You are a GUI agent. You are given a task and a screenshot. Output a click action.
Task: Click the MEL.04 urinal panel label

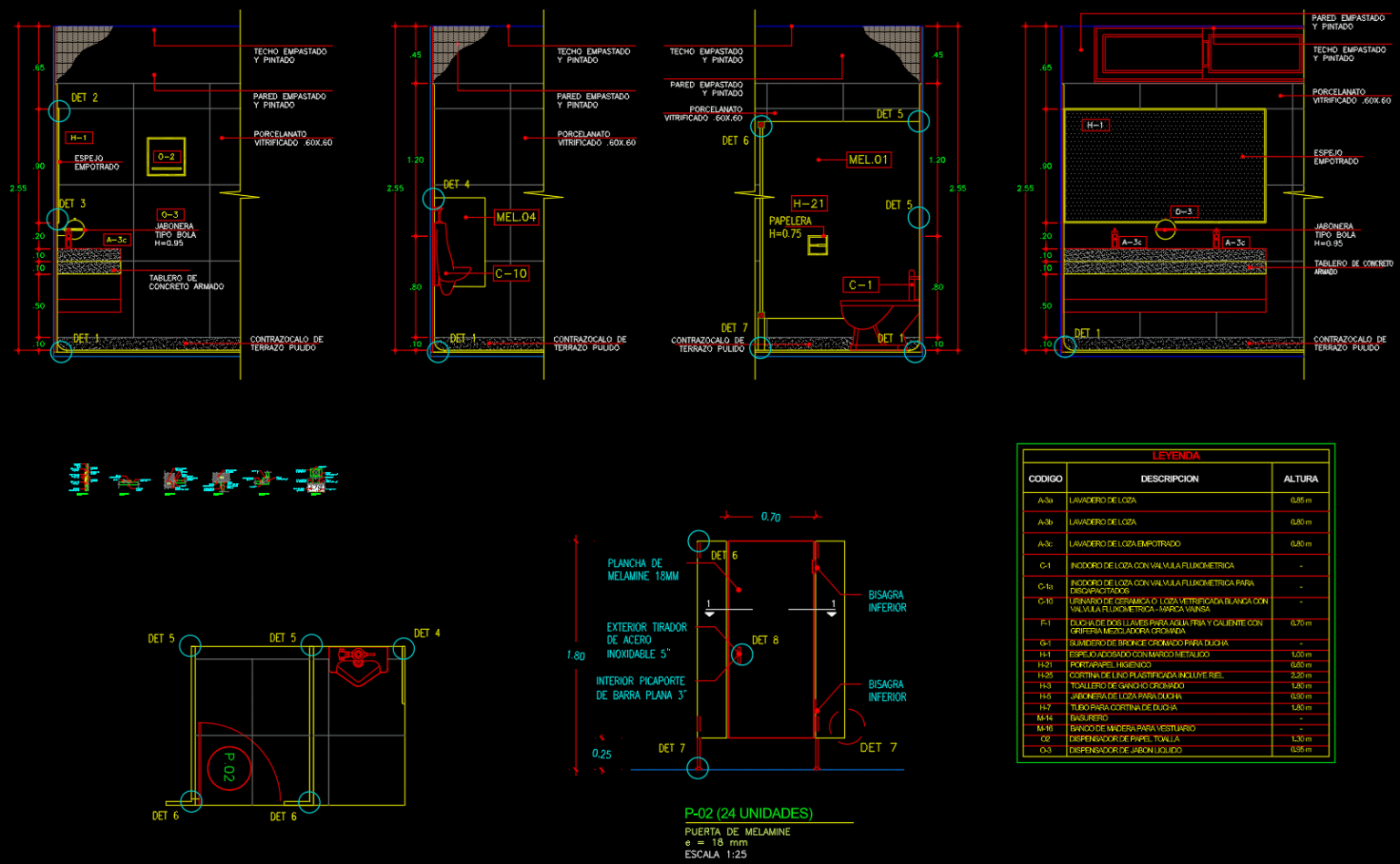point(515,218)
